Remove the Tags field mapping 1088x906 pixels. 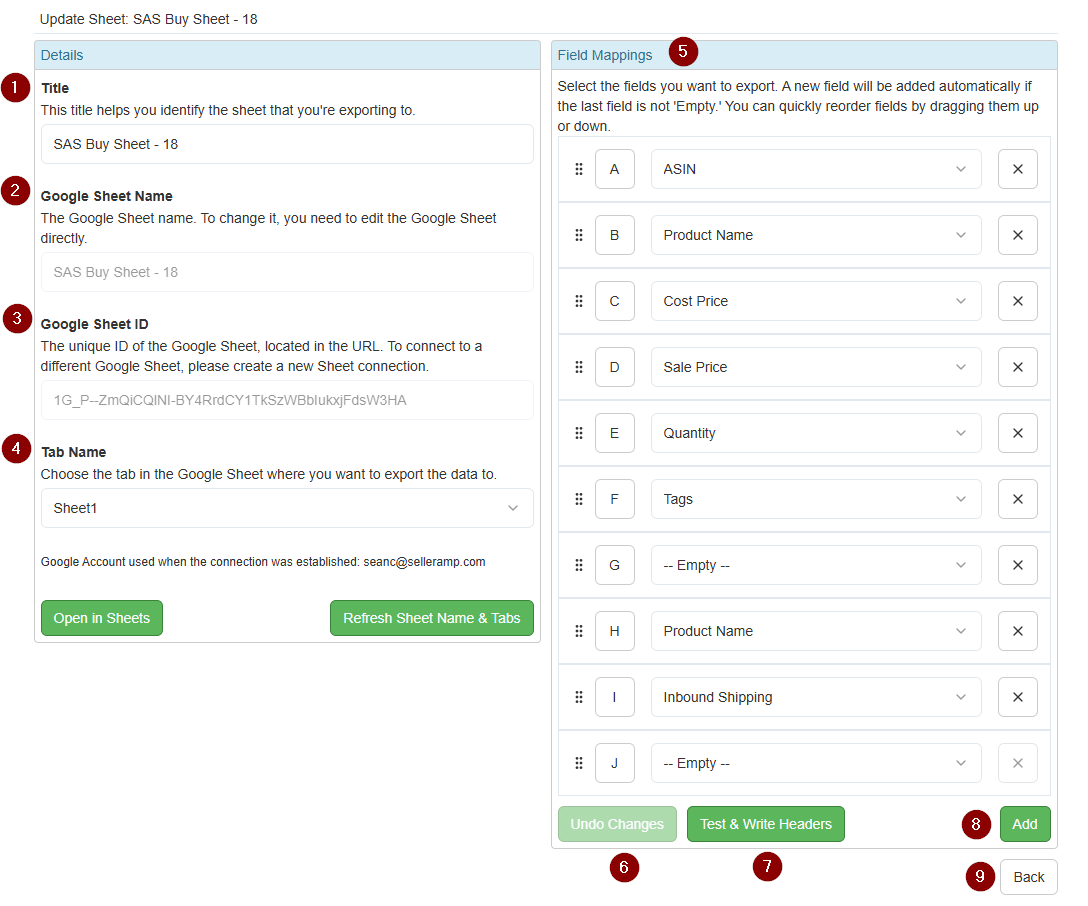pyautogui.click(x=1018, y=499)
